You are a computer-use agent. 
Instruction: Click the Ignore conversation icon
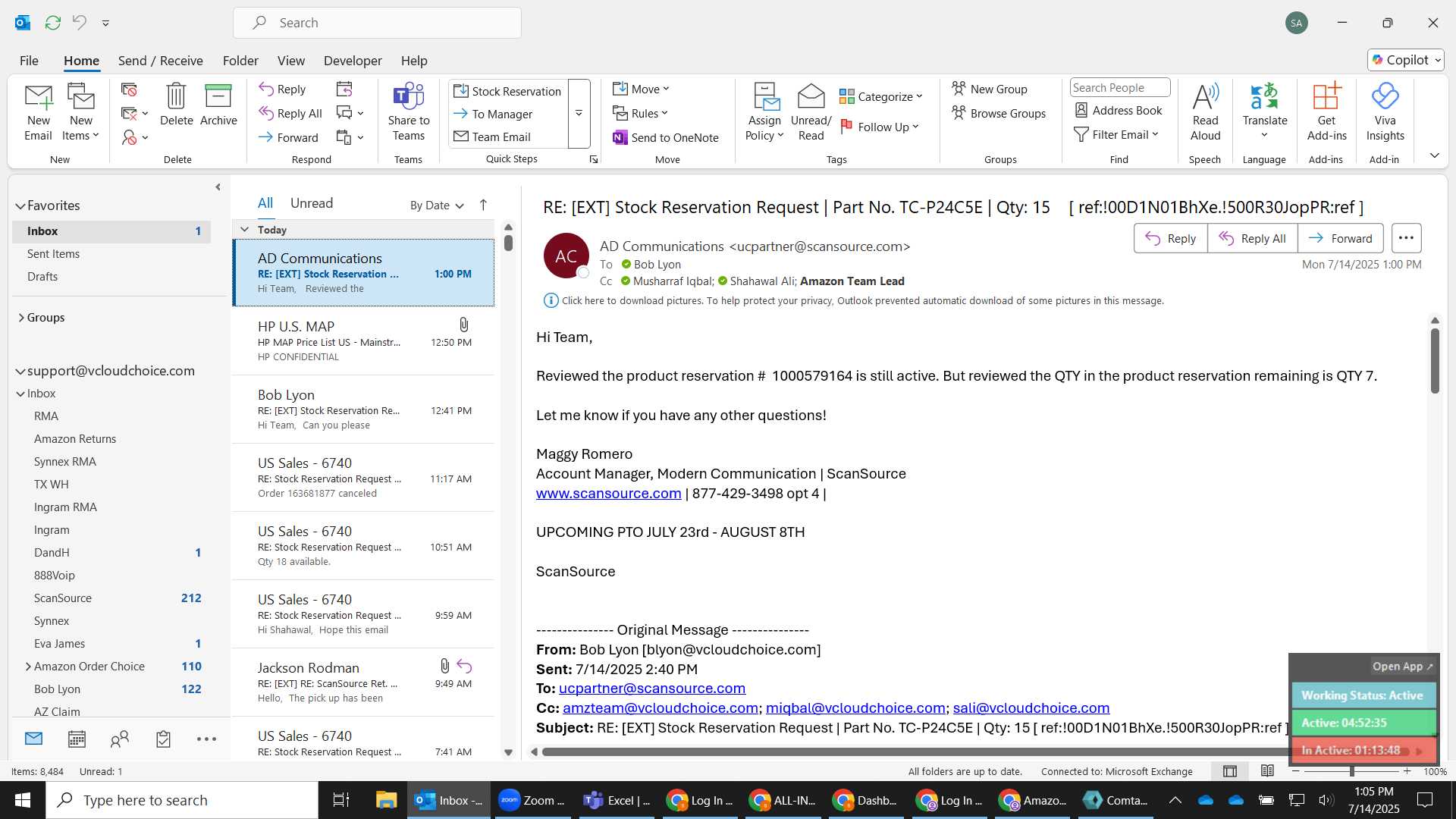coord(130,90)
